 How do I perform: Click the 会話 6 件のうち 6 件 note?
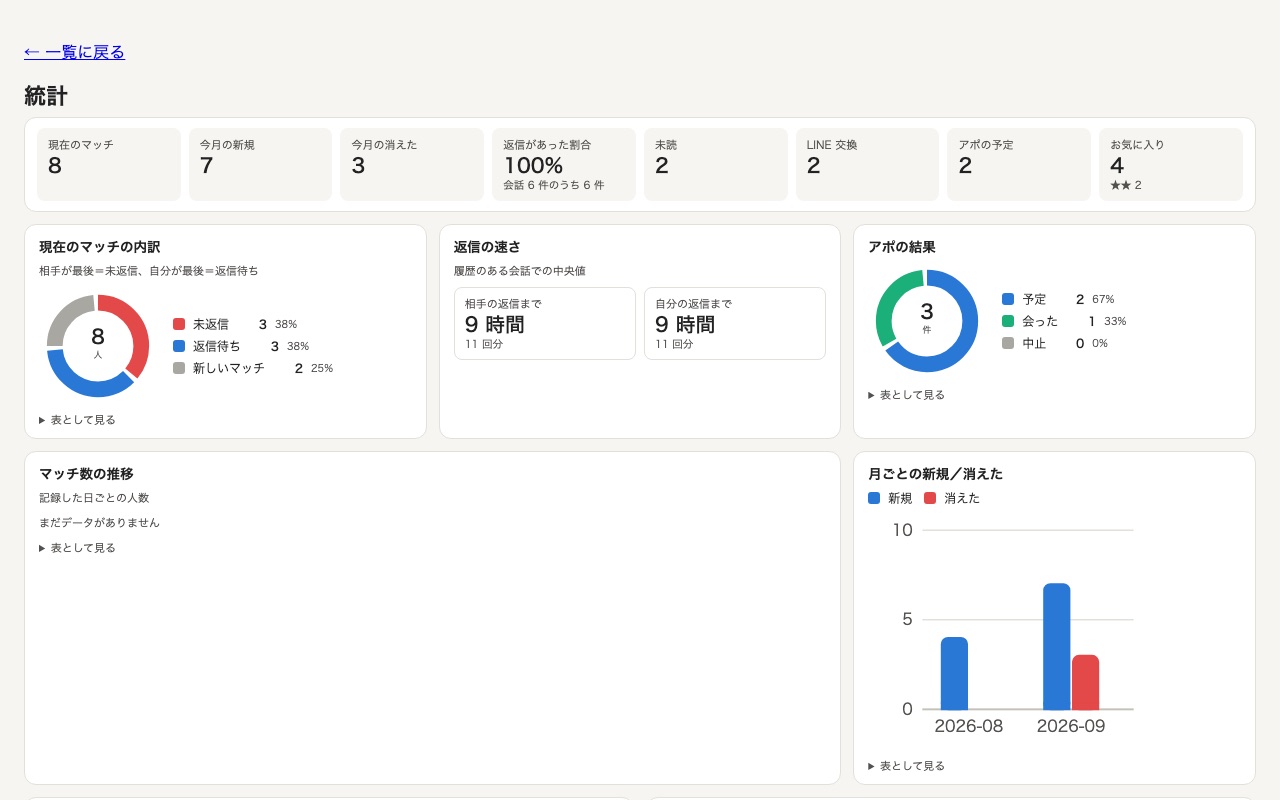coord(554,185)
